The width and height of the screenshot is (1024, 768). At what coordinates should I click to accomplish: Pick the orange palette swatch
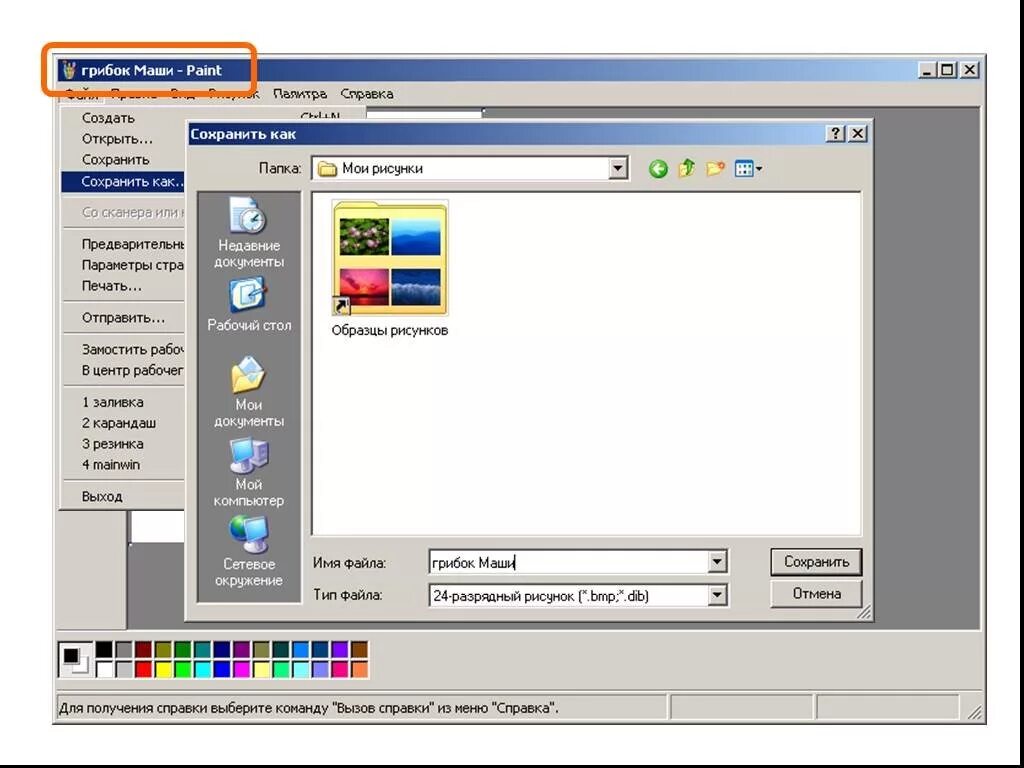click(x=359, y=669)
